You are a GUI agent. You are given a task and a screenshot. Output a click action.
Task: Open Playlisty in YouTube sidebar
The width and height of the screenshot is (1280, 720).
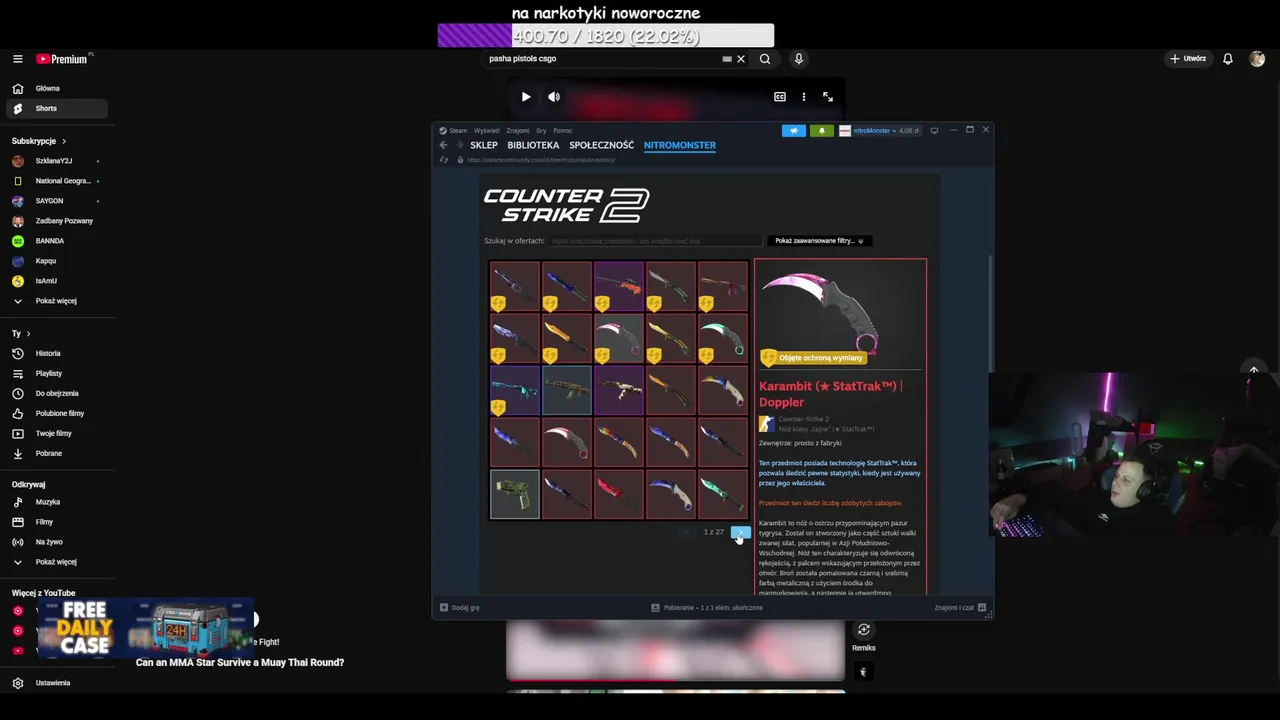[58, 373]
